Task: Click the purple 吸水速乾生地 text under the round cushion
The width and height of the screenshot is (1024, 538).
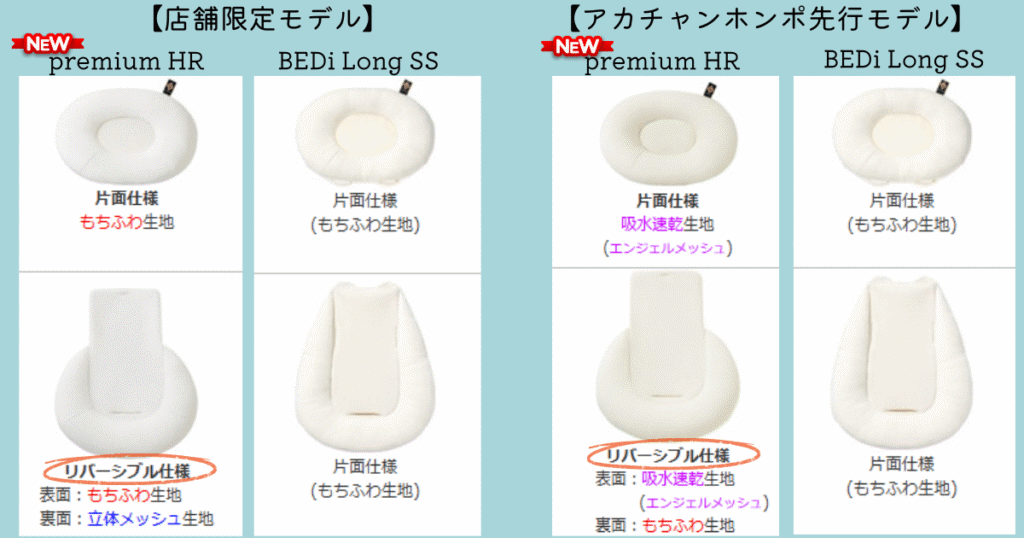Action: click(667, 224)
